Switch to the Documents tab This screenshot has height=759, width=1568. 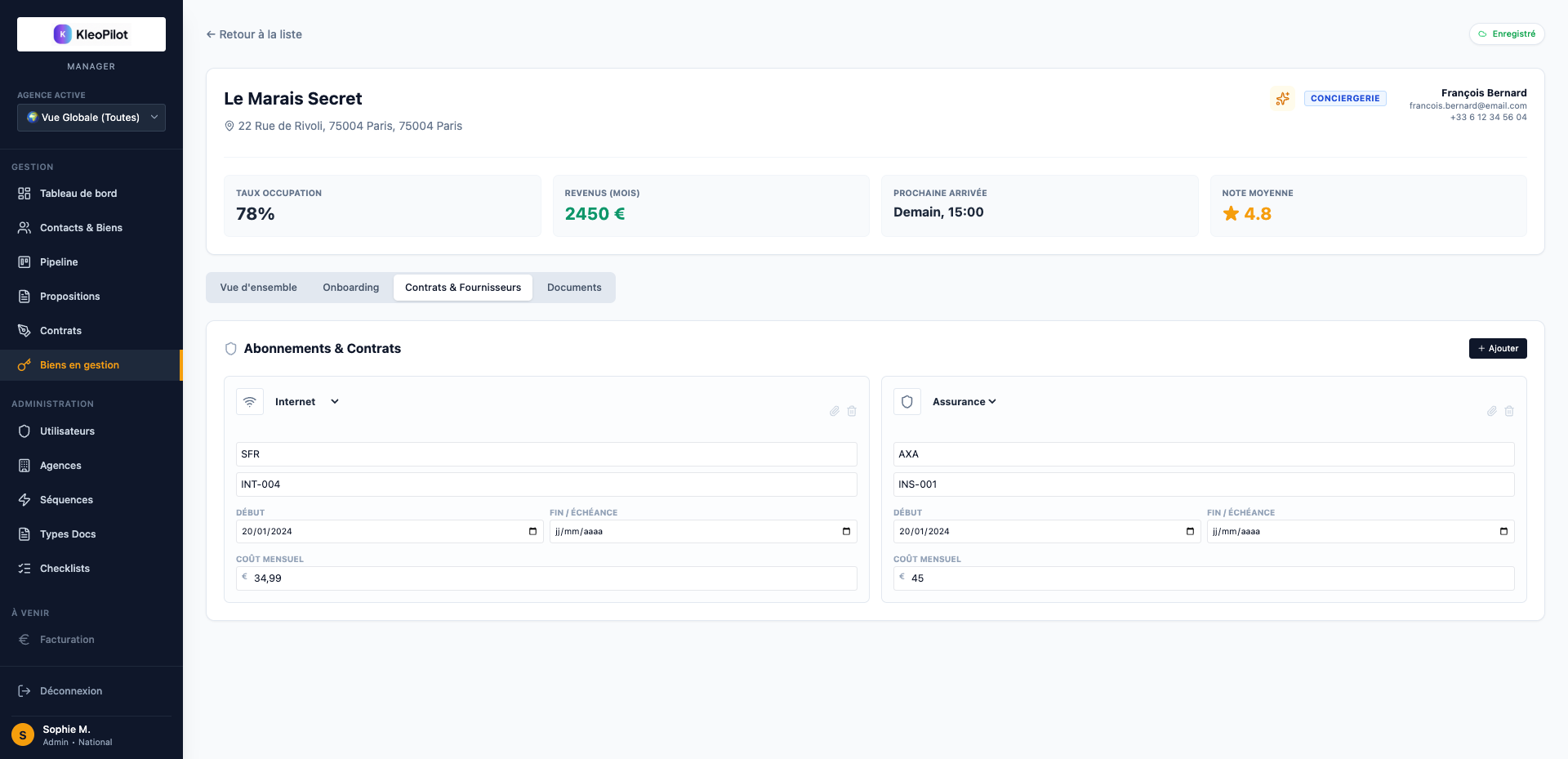click(x=574, y=288)
